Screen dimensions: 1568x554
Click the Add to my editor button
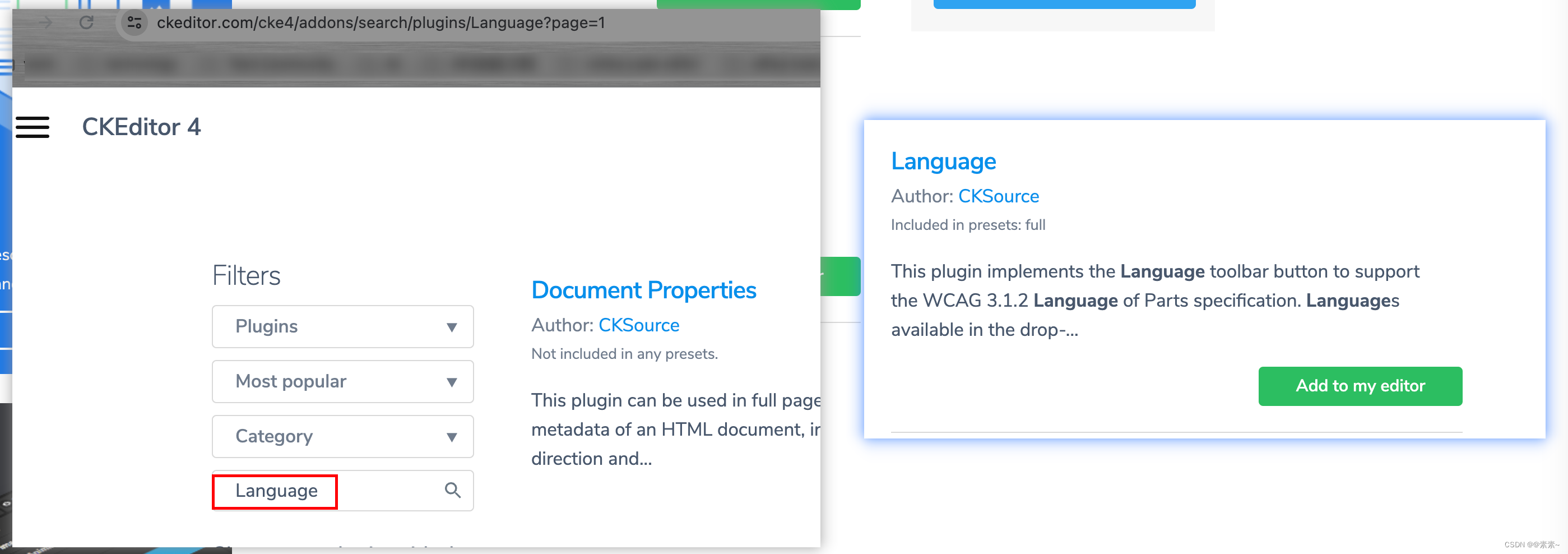click(x=1360, y=386)
